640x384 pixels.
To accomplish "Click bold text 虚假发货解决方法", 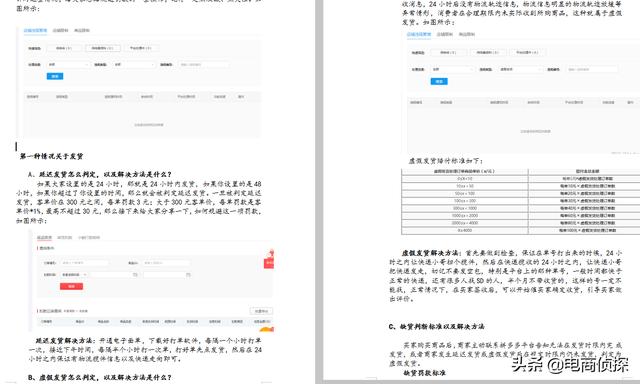I will tap(431, 253).
